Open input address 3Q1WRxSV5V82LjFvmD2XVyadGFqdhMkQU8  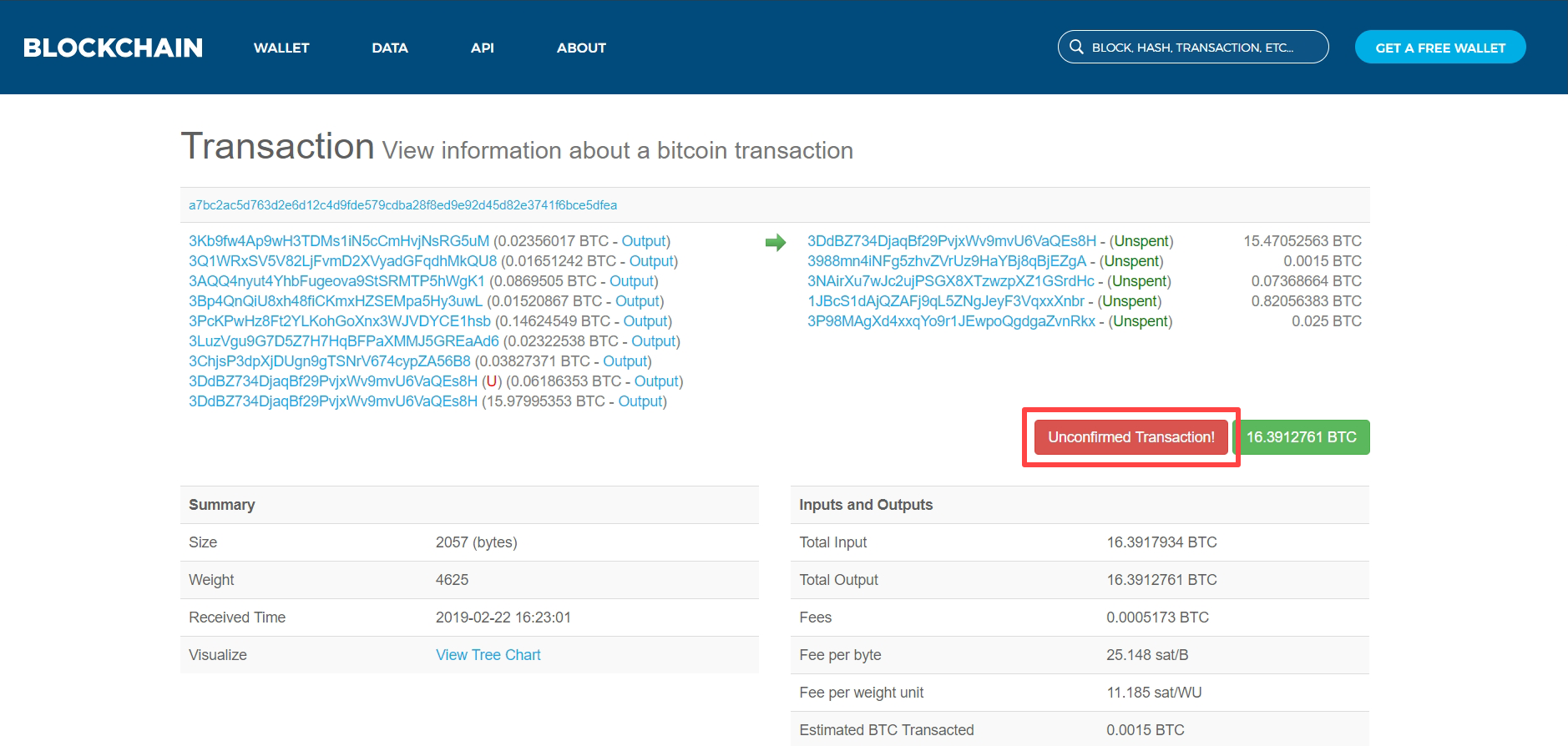coord(342,261)
